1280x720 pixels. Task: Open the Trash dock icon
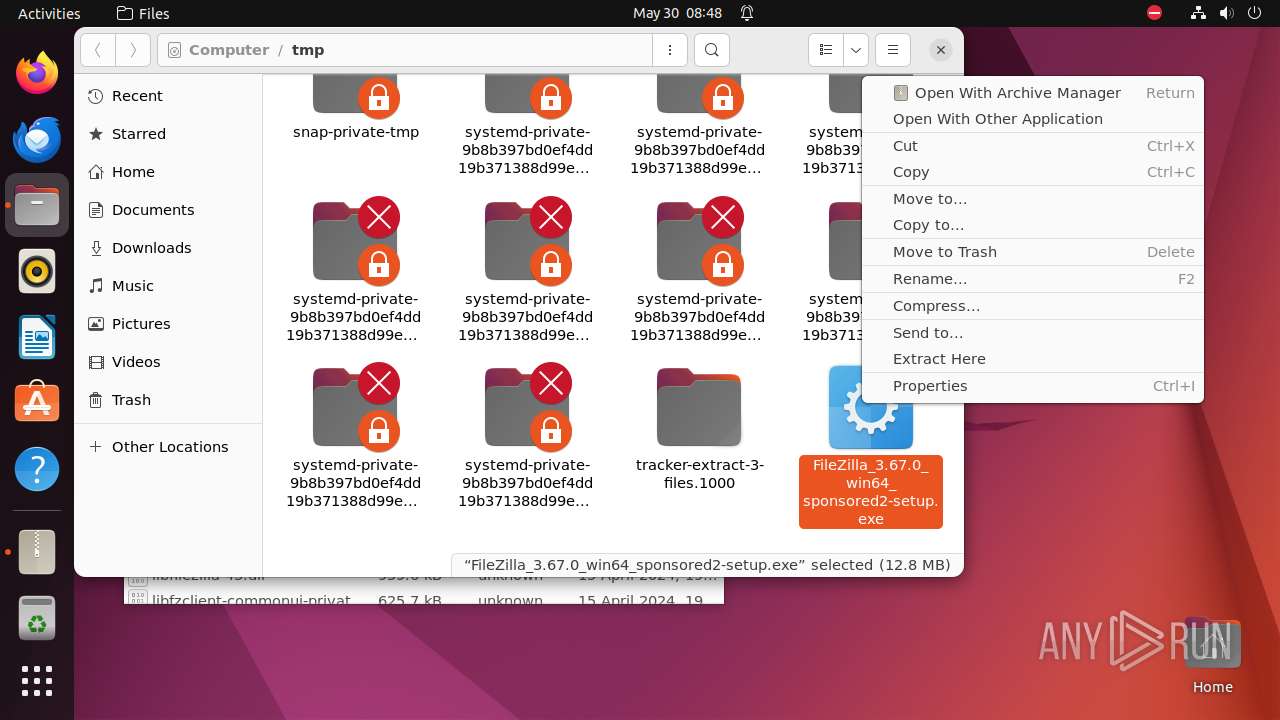(x=37, y=617)
